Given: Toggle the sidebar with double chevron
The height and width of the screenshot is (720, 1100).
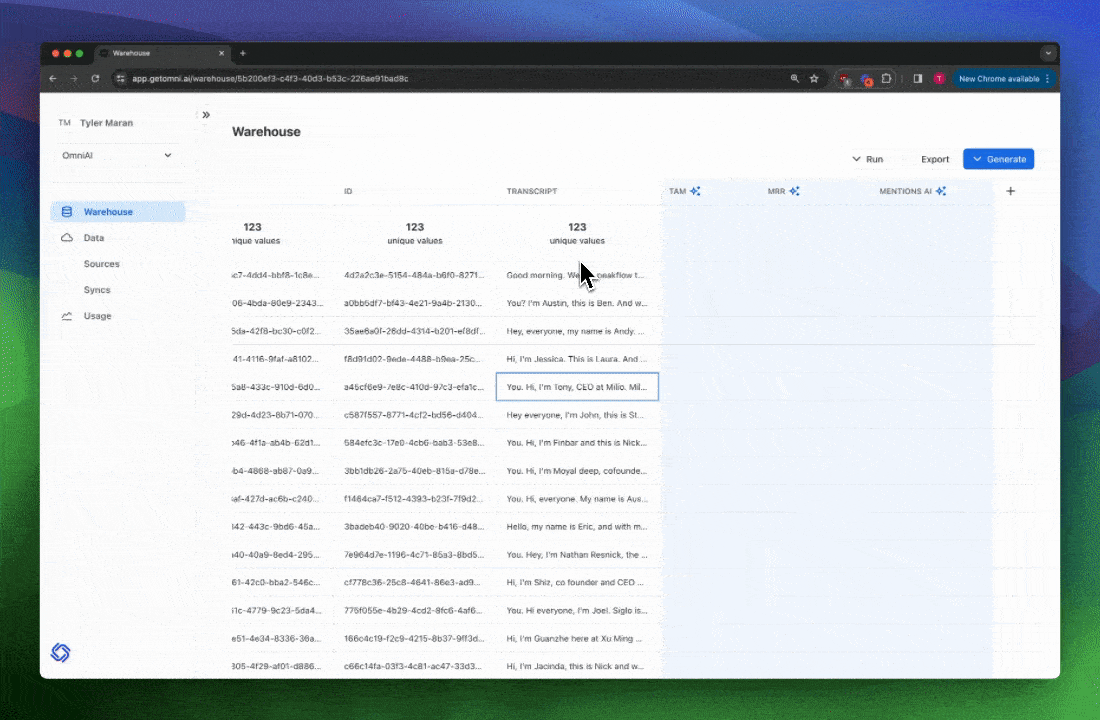Looking at the screenshot, I should [206, 115].
